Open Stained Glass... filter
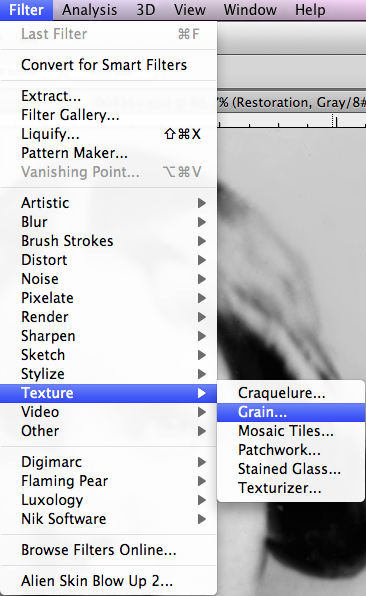The image size is (366, 596). [291, 469]
